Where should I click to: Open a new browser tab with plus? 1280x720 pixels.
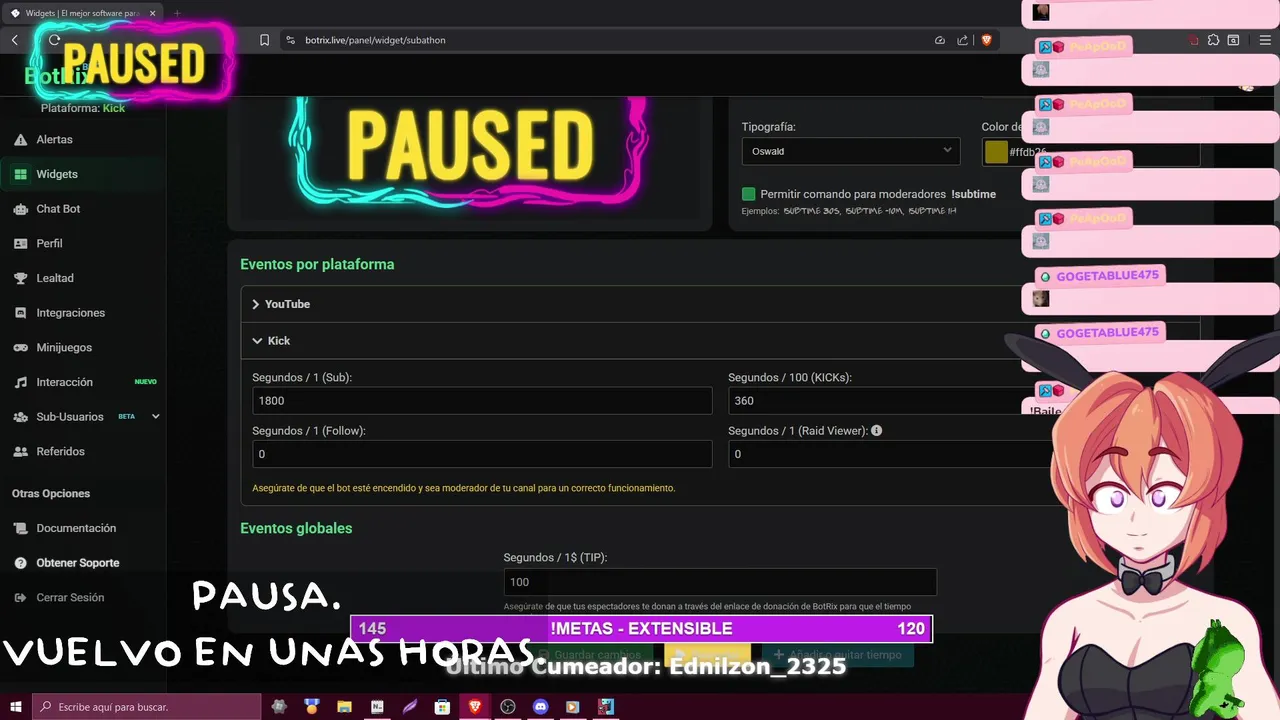pos(177,13)
